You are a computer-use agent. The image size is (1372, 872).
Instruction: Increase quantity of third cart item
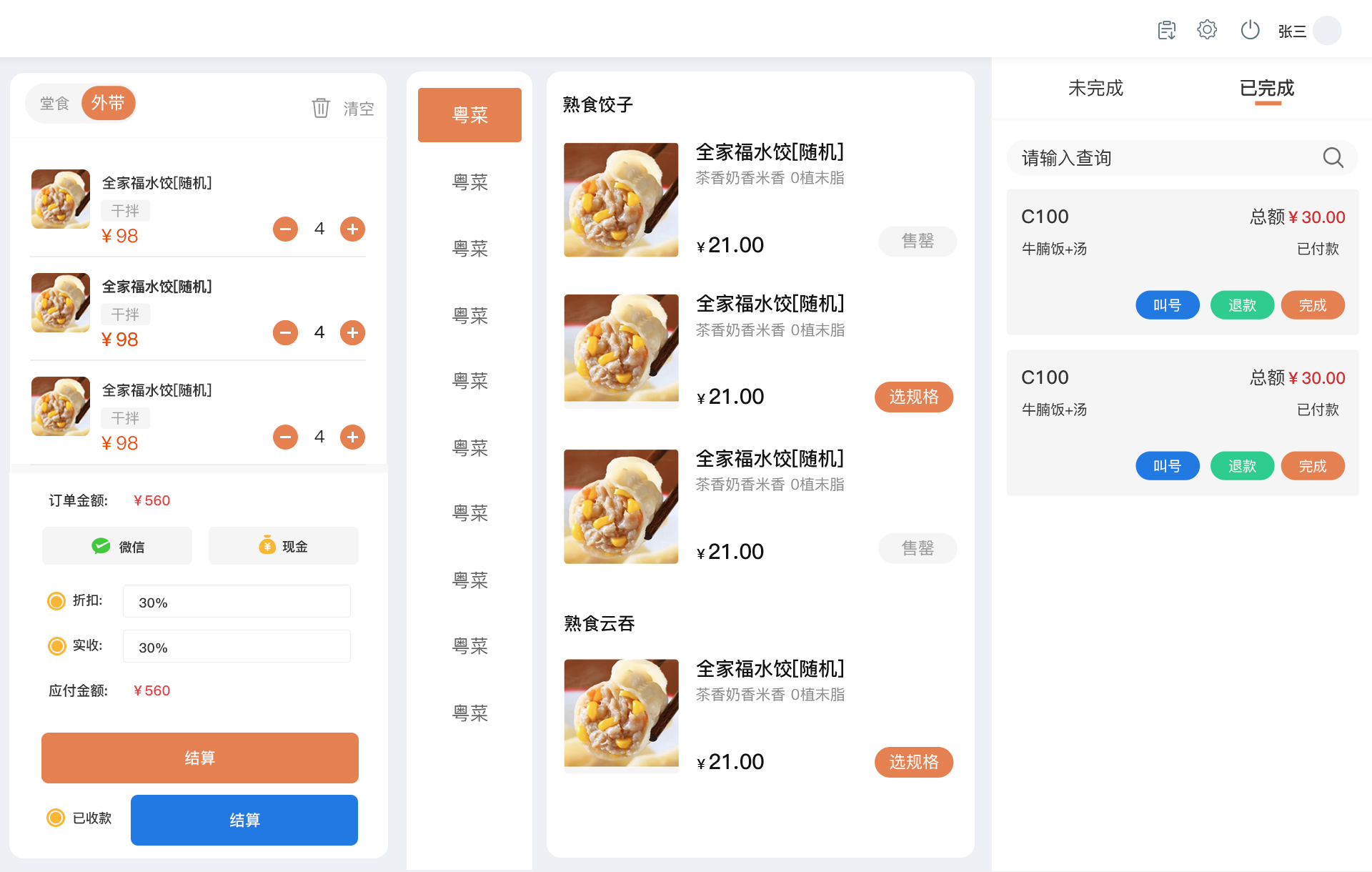tap(352, 437)
